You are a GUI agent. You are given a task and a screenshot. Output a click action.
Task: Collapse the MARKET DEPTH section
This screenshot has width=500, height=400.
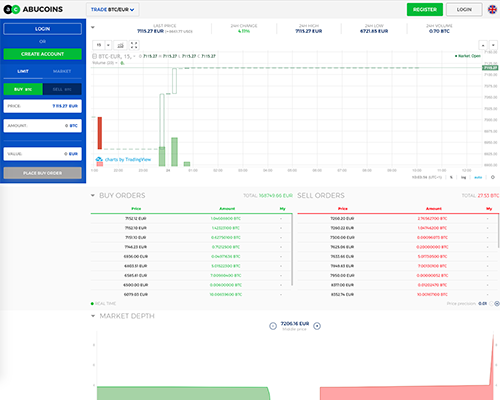pos(93,316)
